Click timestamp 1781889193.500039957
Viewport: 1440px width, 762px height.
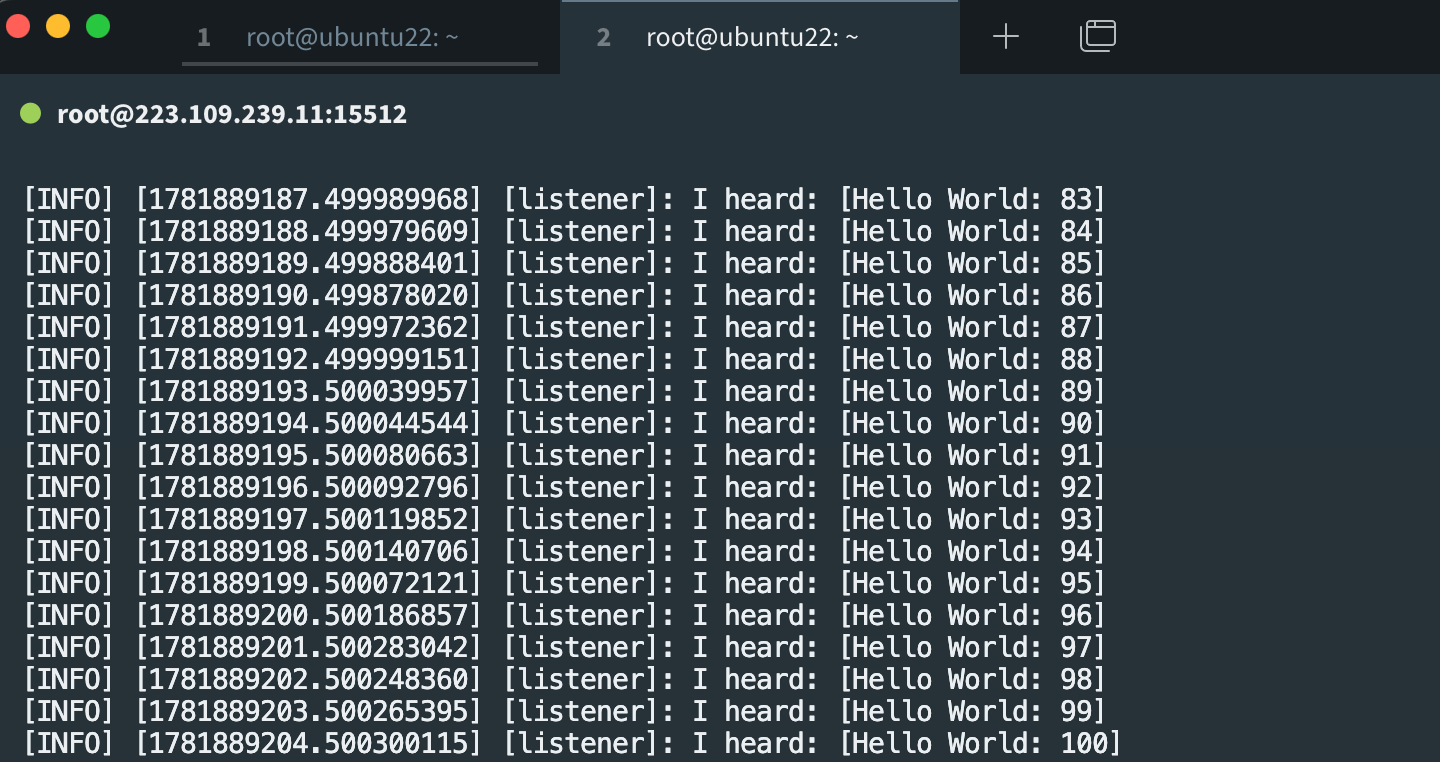tap(308, 391)
